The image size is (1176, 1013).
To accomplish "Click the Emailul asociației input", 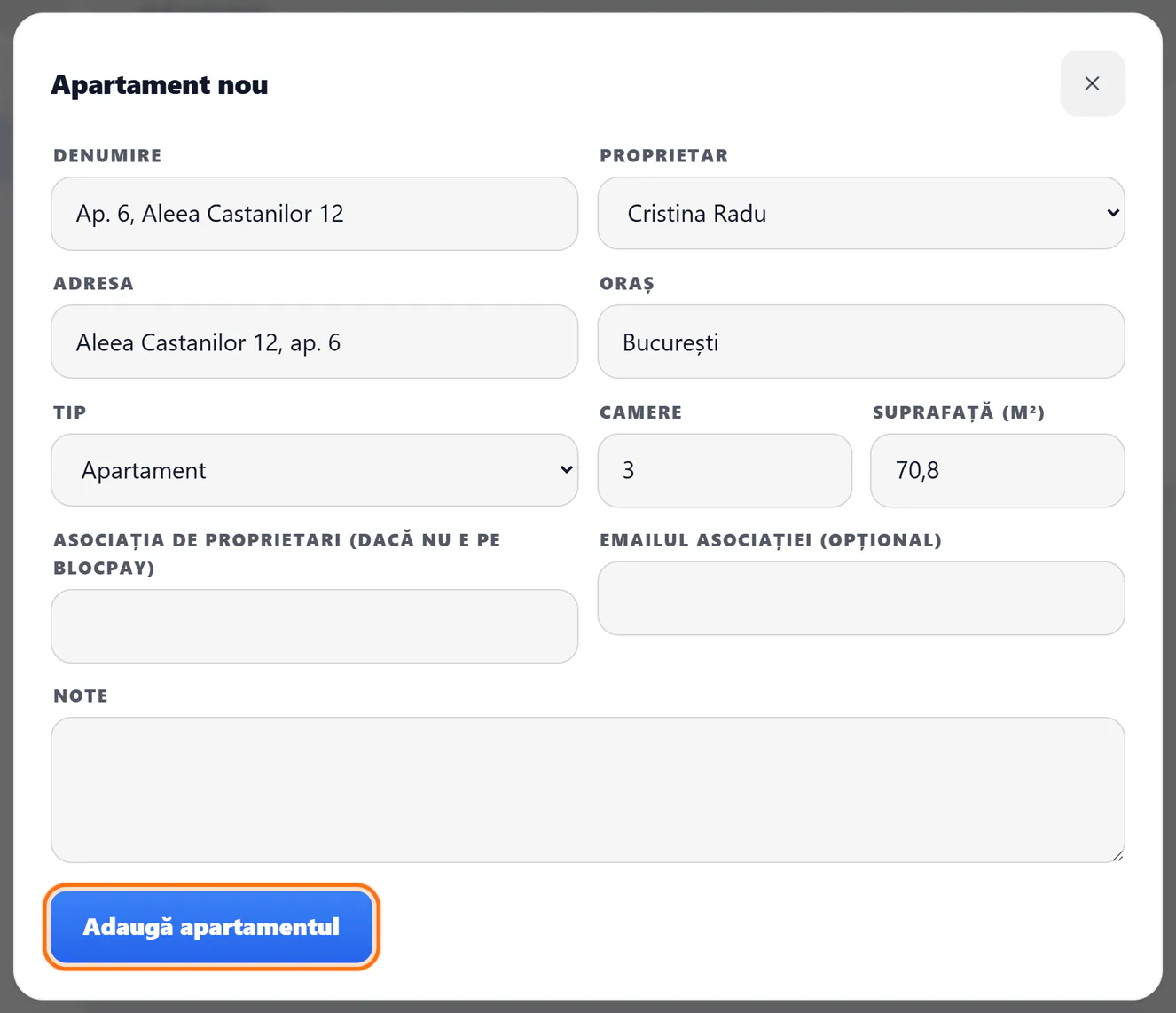I will click(861, 598).
